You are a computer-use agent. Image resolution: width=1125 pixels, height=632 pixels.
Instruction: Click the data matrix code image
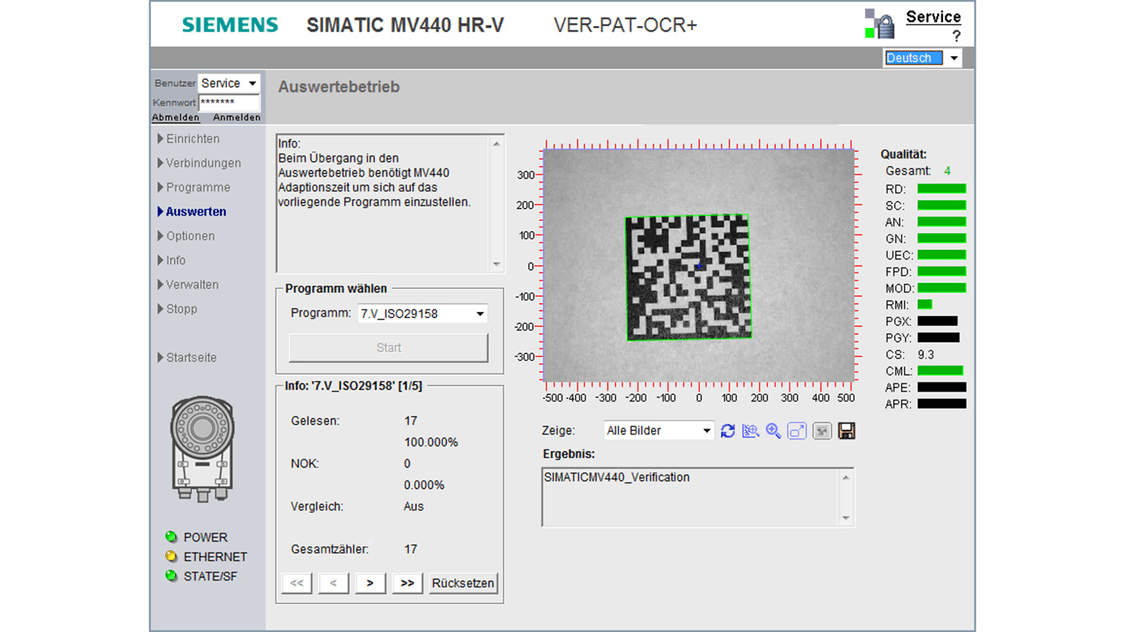coord(688,277)
